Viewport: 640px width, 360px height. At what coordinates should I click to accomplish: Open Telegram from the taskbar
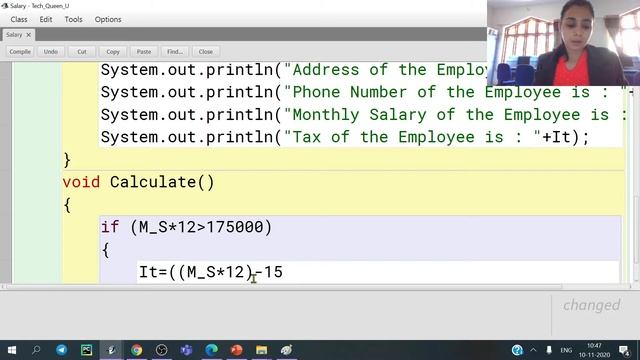click(x=61, y=350)
